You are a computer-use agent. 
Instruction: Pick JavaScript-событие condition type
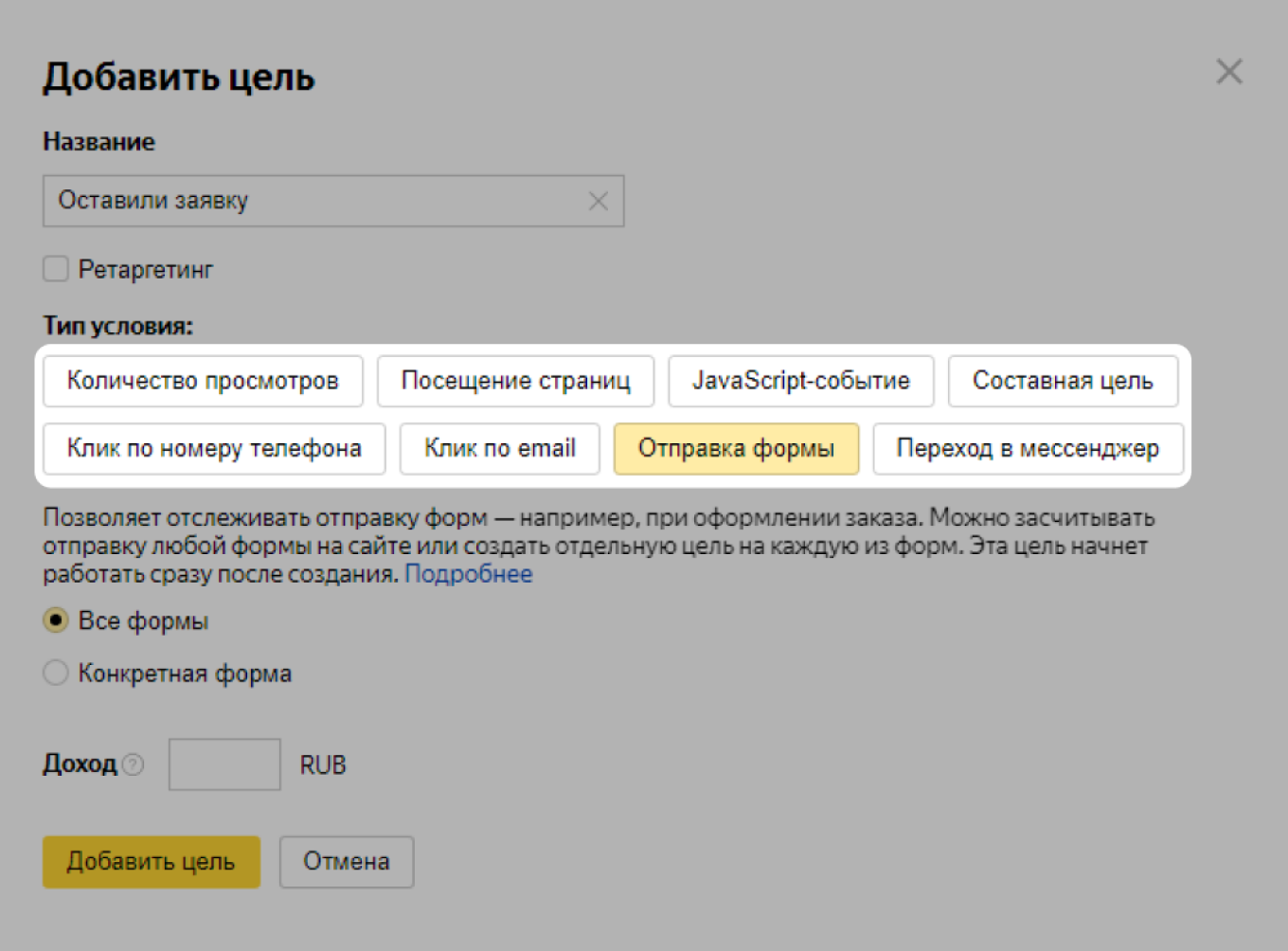point(800,381)
